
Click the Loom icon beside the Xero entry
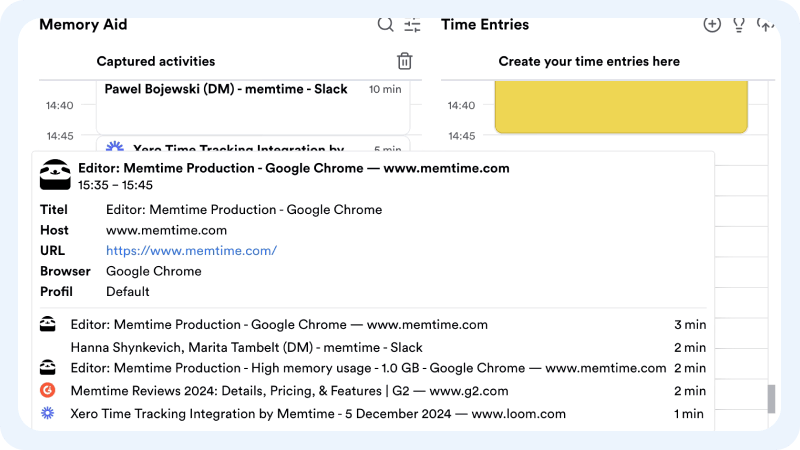click(47, 413)
